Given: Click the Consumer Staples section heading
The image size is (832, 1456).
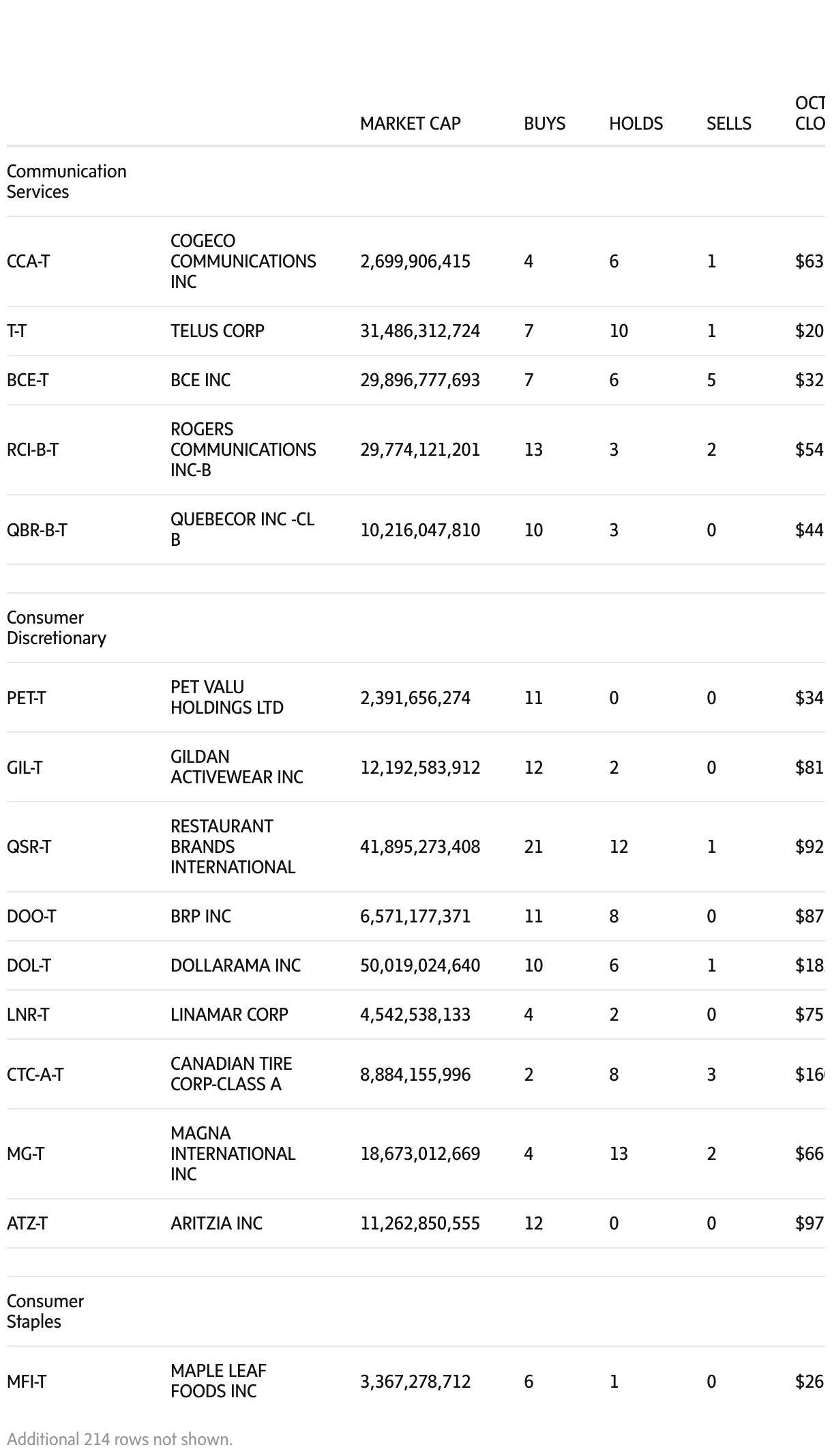Looking at the screenshot, I should (45, 1311).
